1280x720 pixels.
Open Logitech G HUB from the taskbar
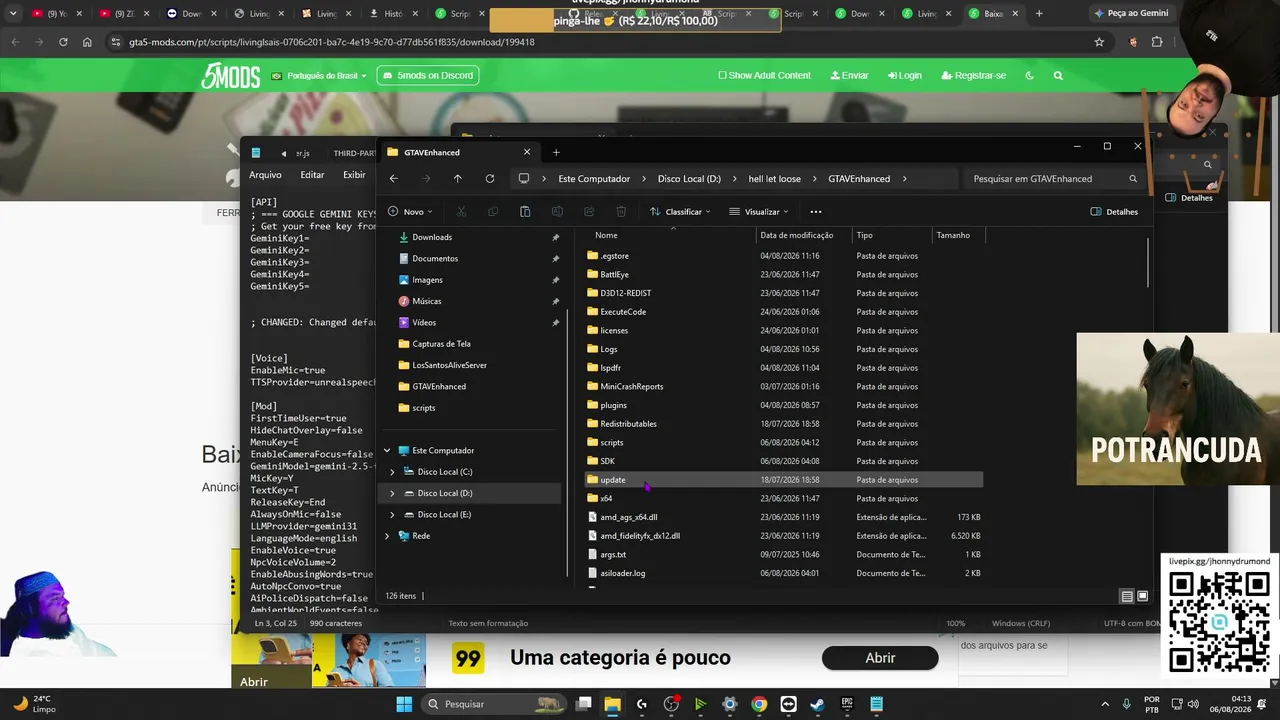[x=642, y=704]
